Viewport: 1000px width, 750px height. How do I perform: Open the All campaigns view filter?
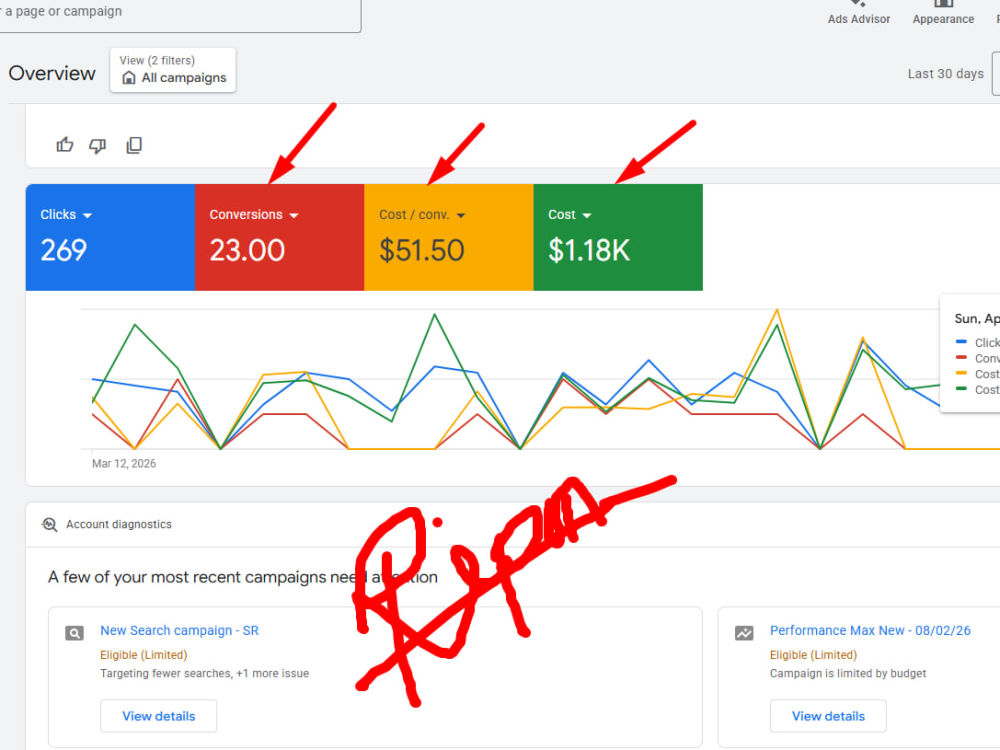(173, 70)
